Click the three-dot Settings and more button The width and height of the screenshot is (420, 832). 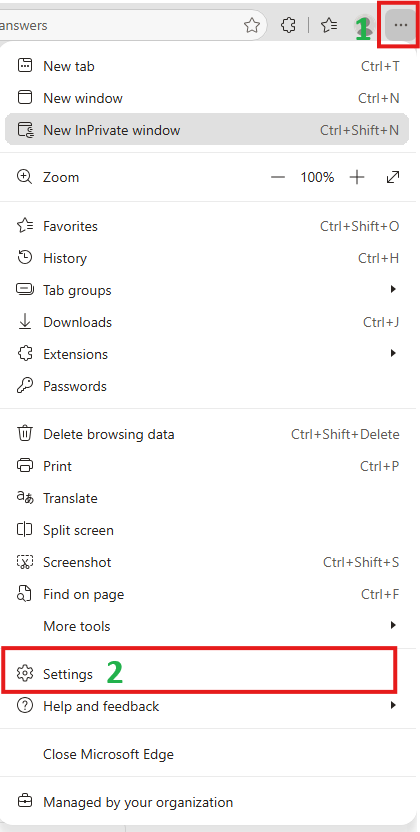pyautogui.click(x=401, y=25)
